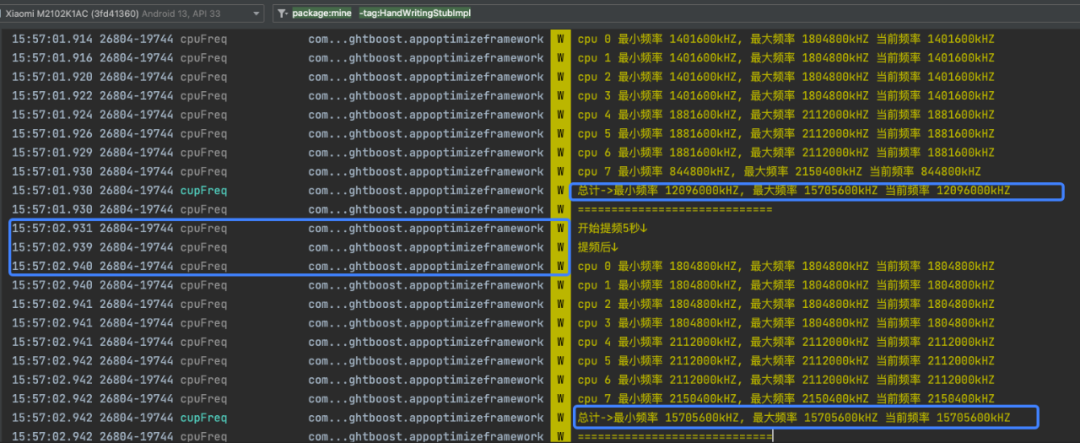Click the W level badge in the 开始提频5秒↓ row
Screen dimensions: 1080x443
561,228
